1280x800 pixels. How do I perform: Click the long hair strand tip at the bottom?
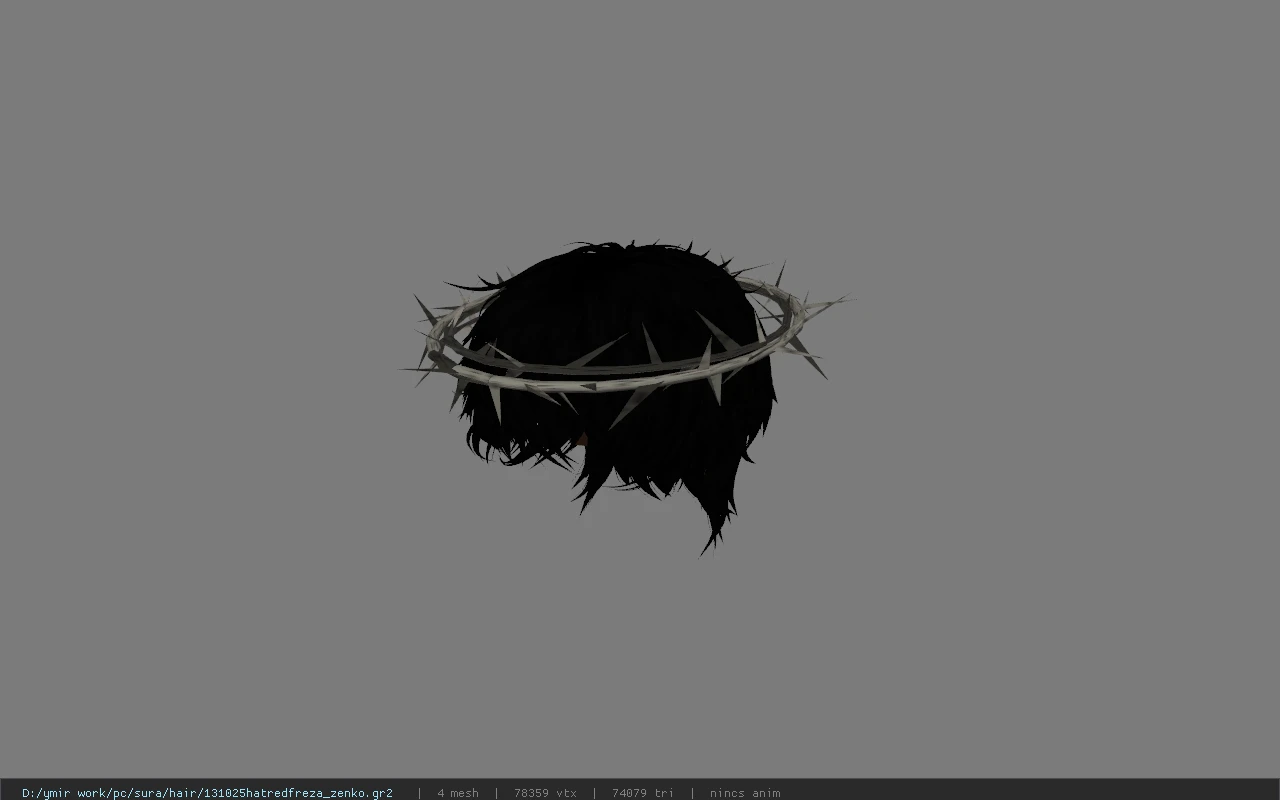click(x=712, y=540)
